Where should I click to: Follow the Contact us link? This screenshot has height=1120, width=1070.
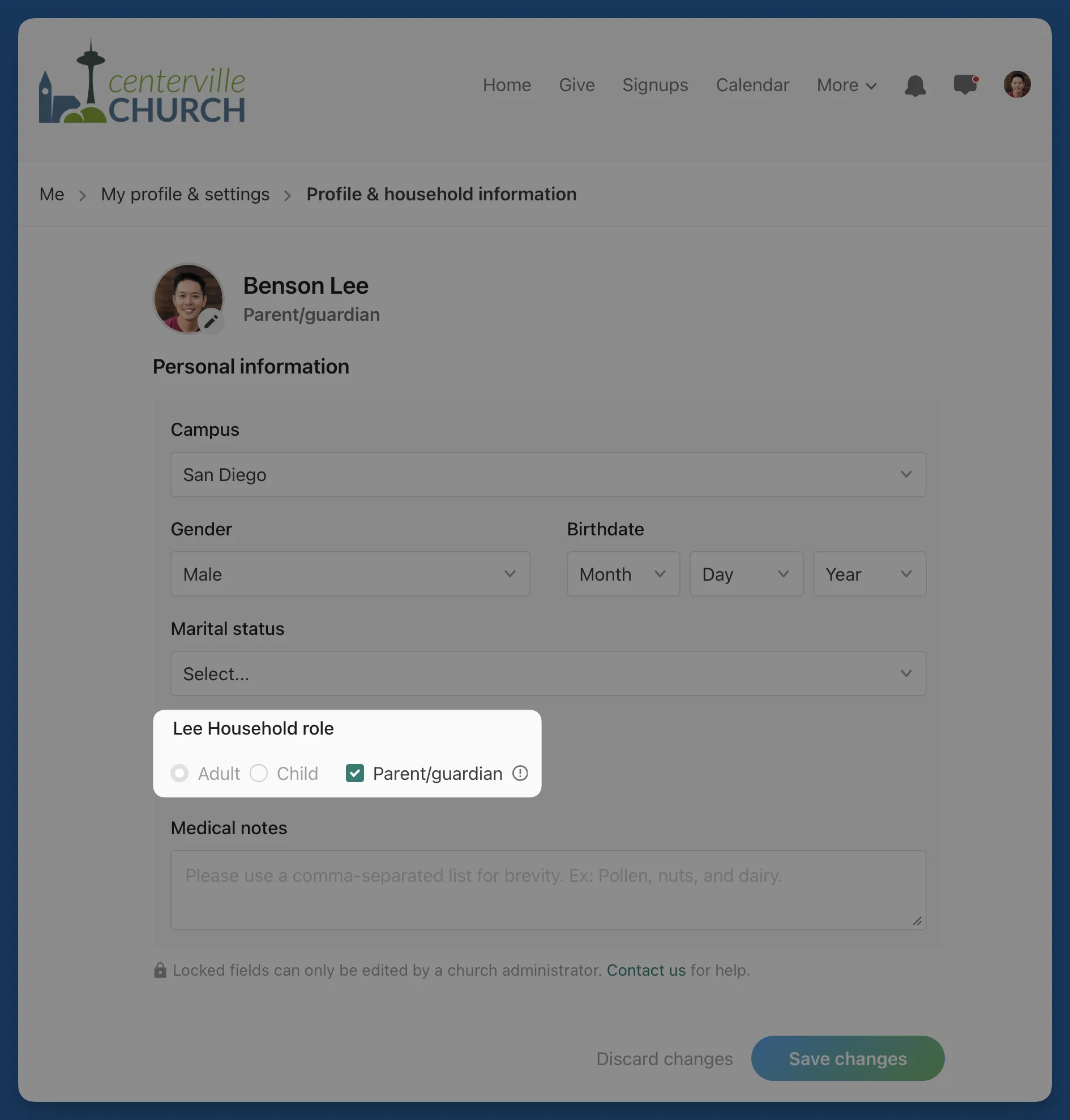[x=645, y=970]
